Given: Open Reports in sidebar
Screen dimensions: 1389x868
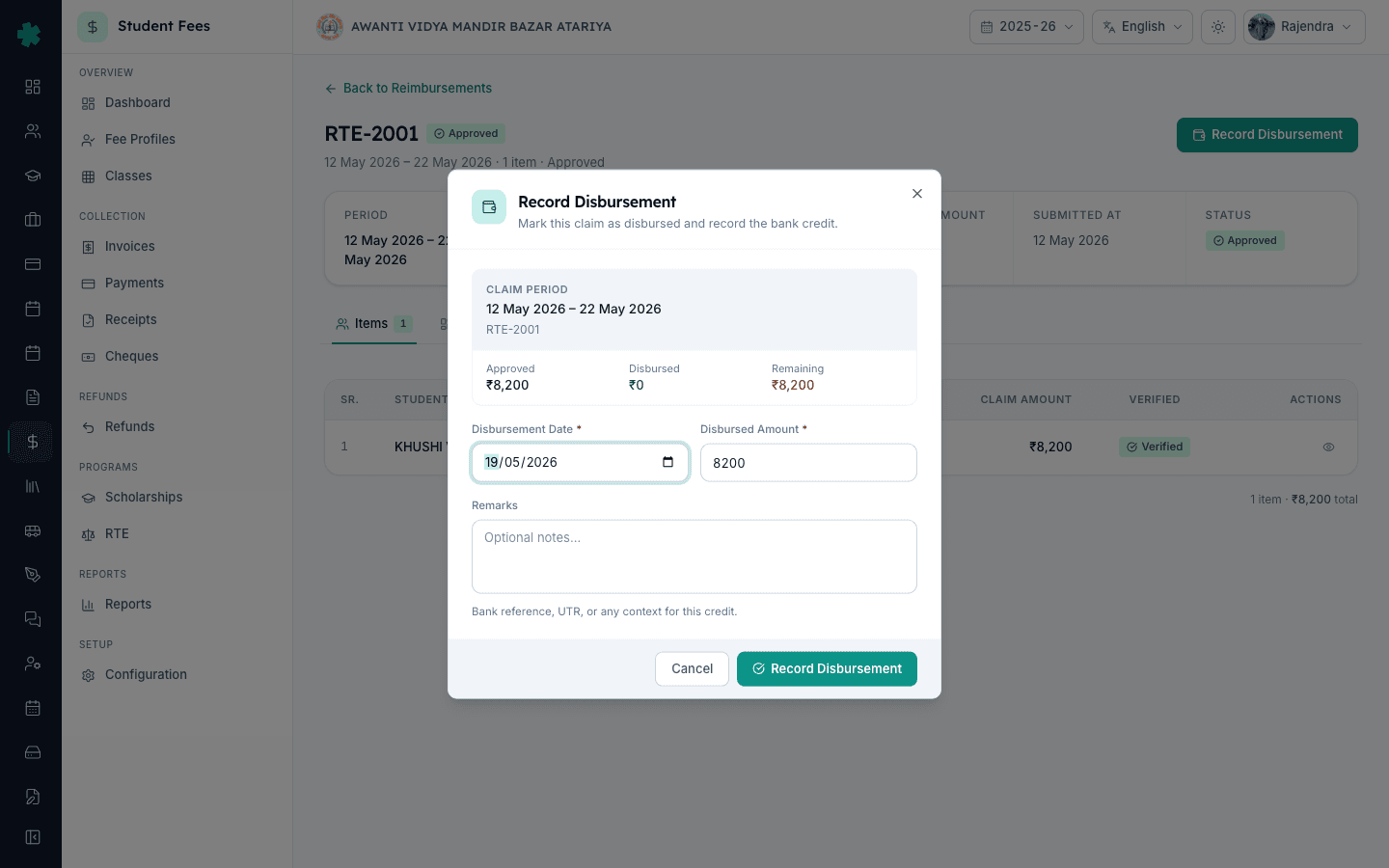Looking at the screenshot, I should coord(177,605).
